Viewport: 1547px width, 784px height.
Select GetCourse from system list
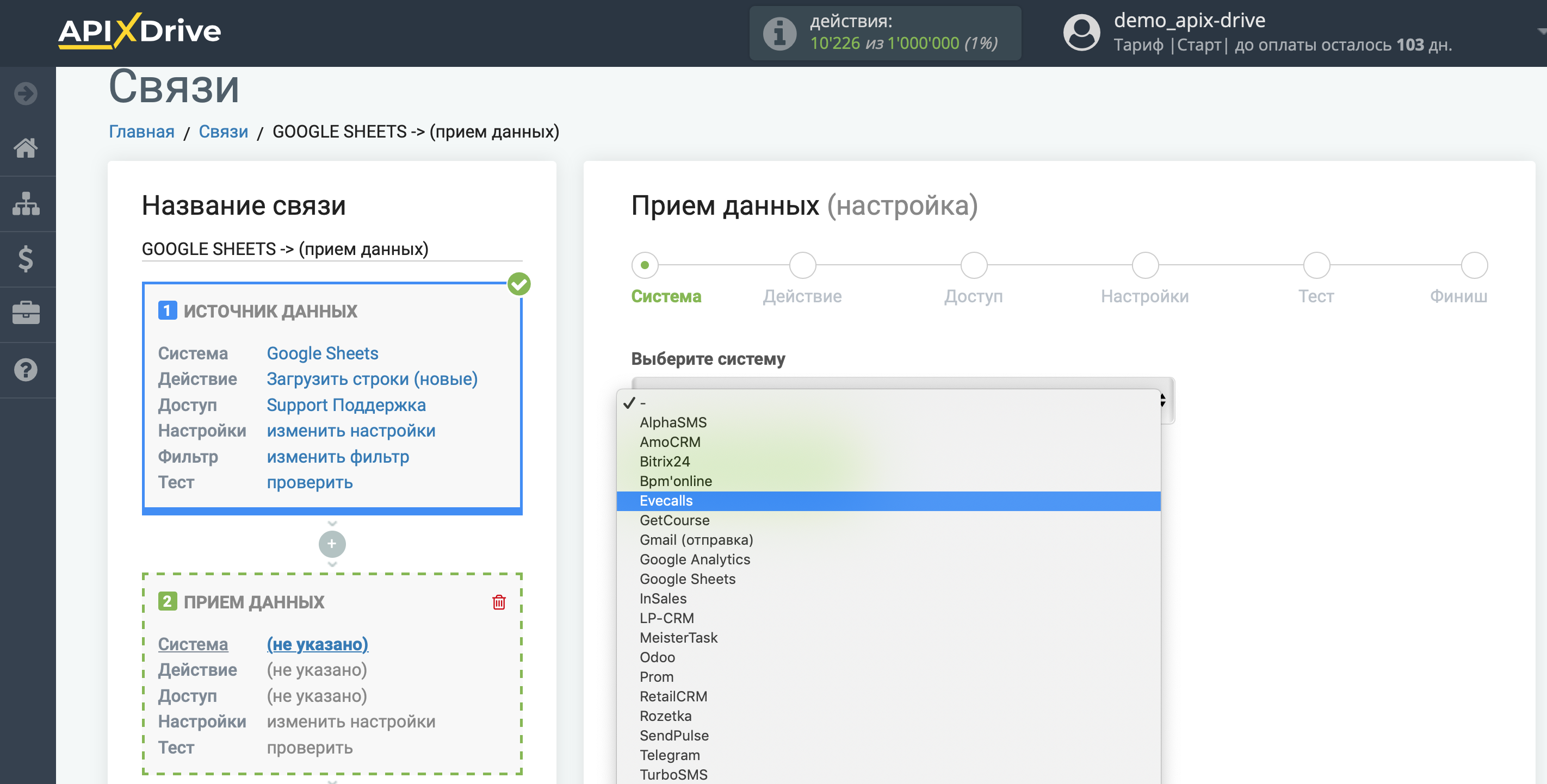888,520
